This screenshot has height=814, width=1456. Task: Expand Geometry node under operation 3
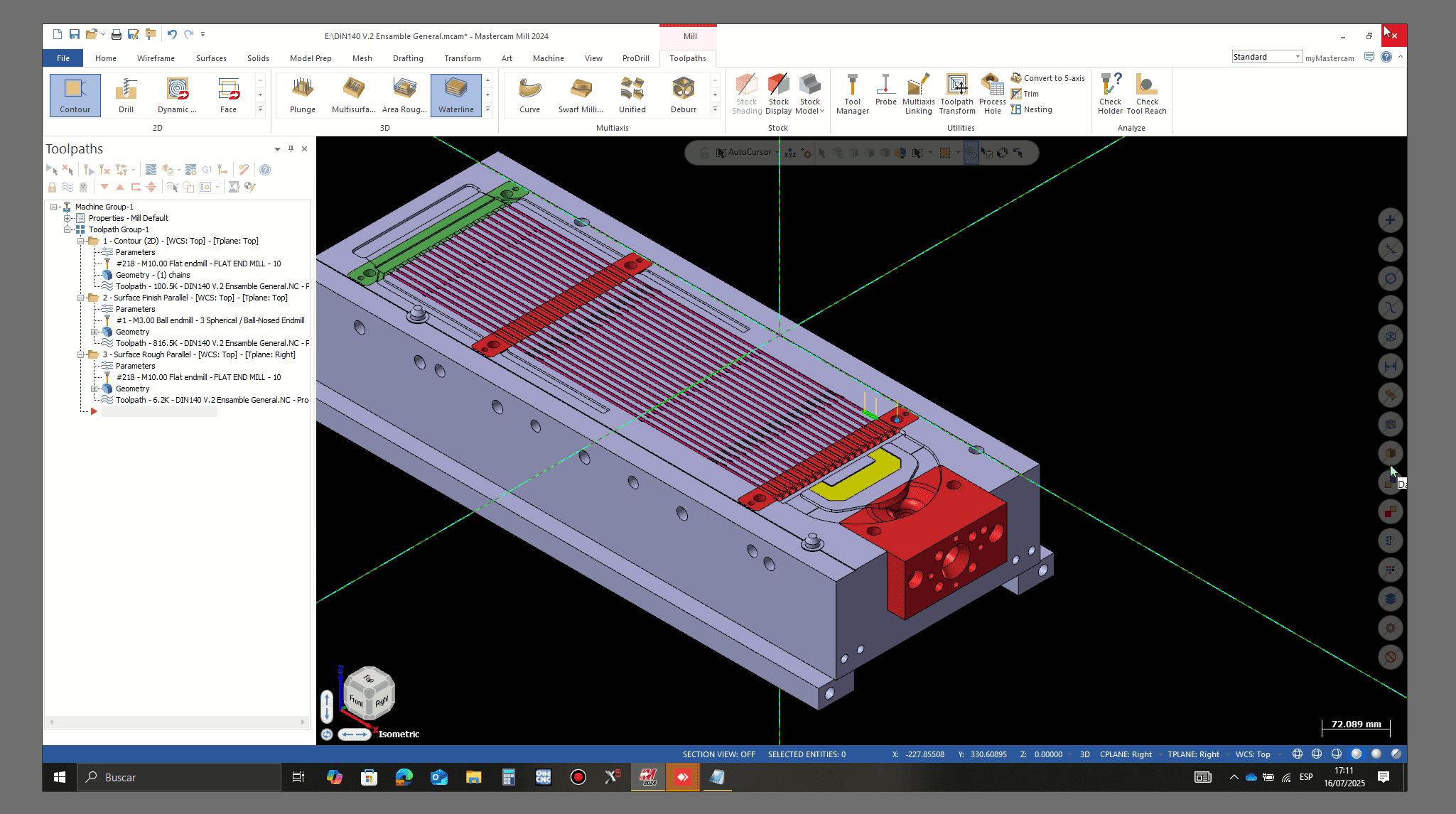tap(95, 389)
